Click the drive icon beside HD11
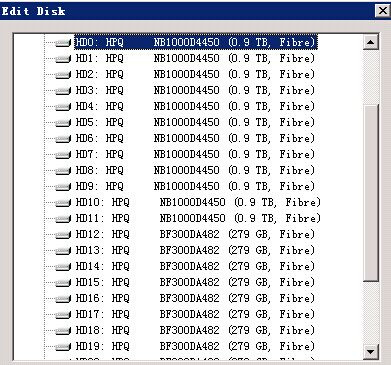 pos(63,218)
